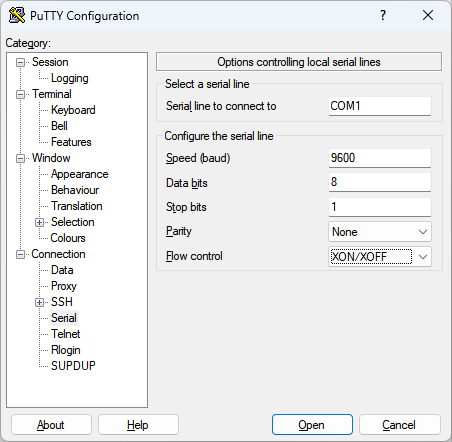Image resolution: width=452 pixels, height=442 pixels.
Task: Select the Selection category label
Action: pyautogui.click(x=73, y=222)
